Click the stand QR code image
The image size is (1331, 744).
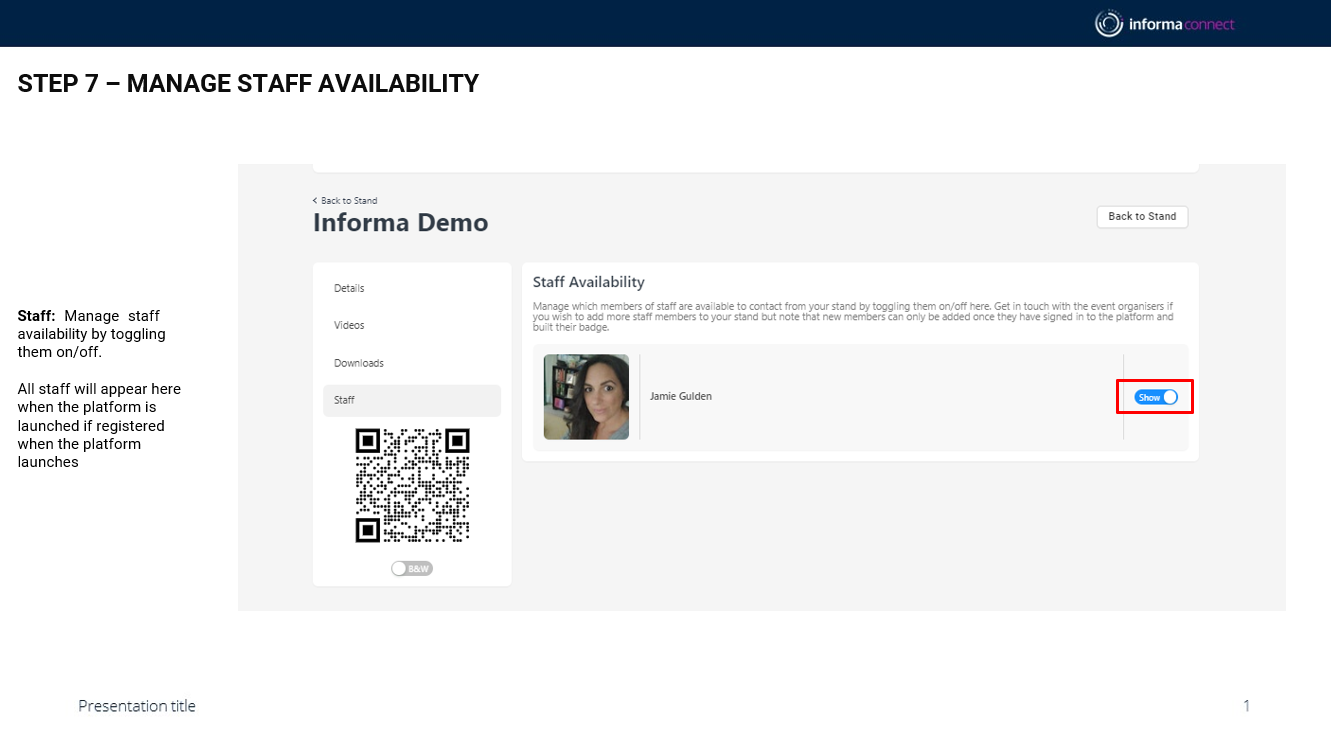pos(412,485)
